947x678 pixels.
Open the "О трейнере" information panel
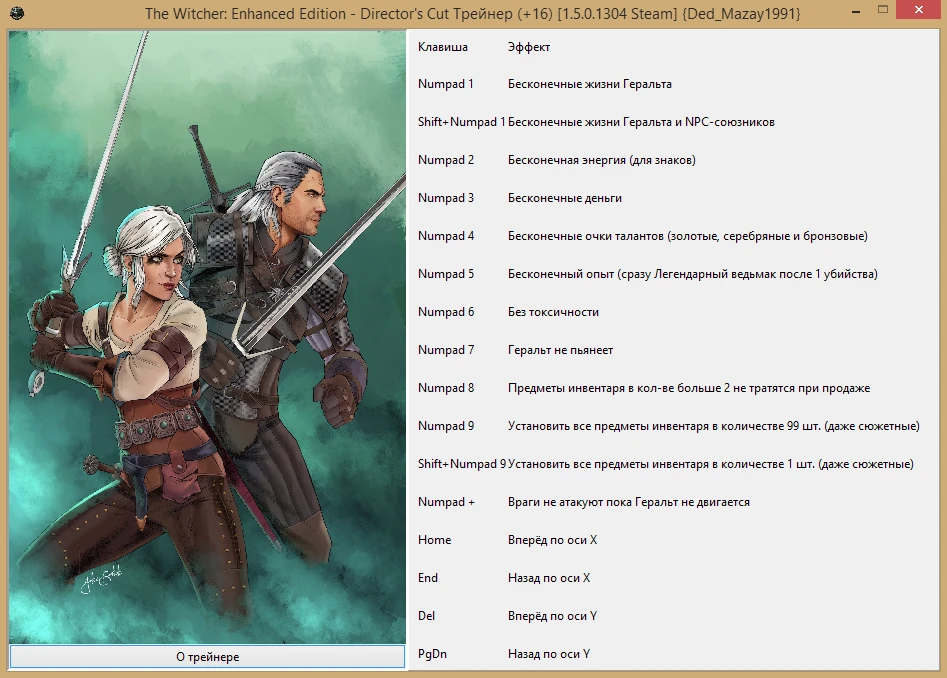coord(207,657)
